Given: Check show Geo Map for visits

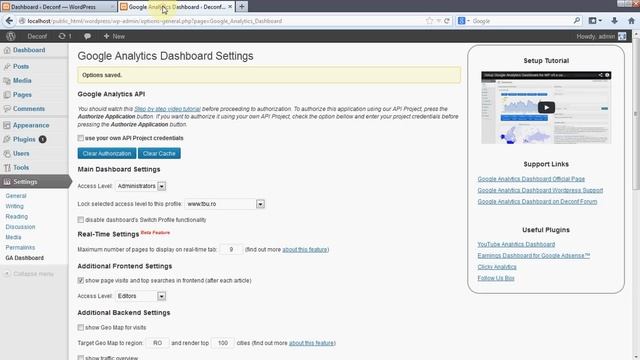Looking at the screenshot, I should [x=80, y=327].
